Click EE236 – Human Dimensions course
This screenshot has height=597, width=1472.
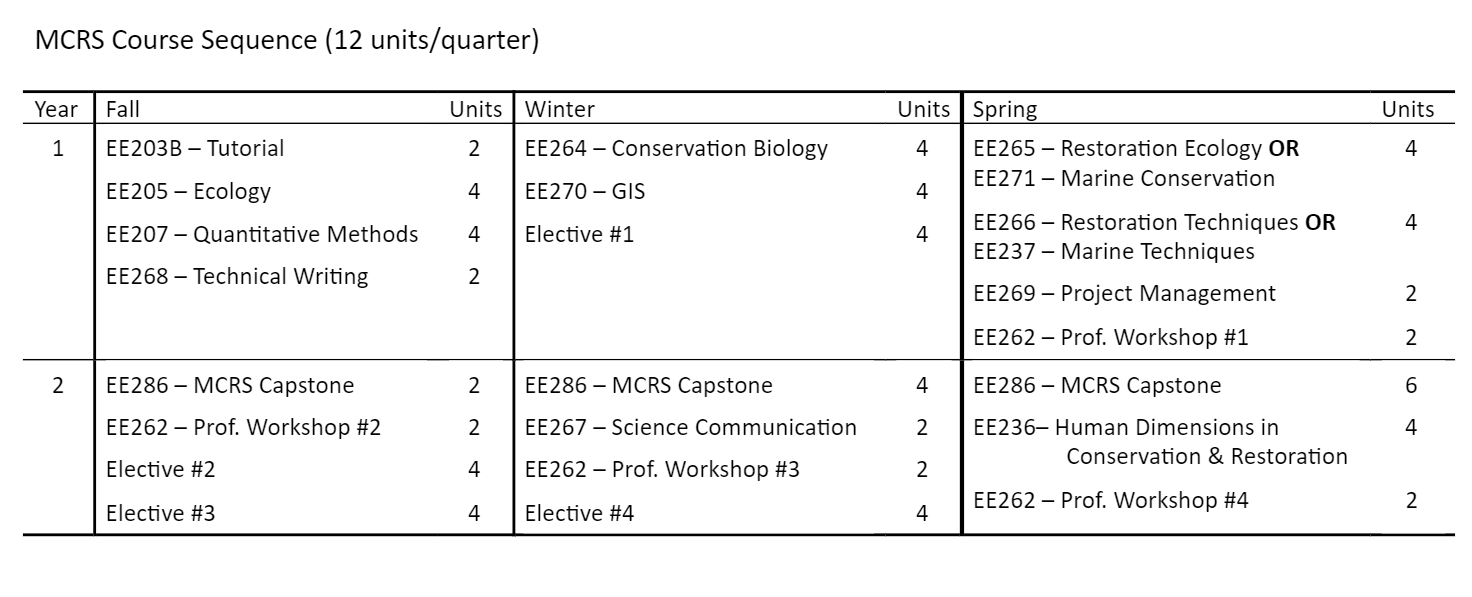(1126, 428)
